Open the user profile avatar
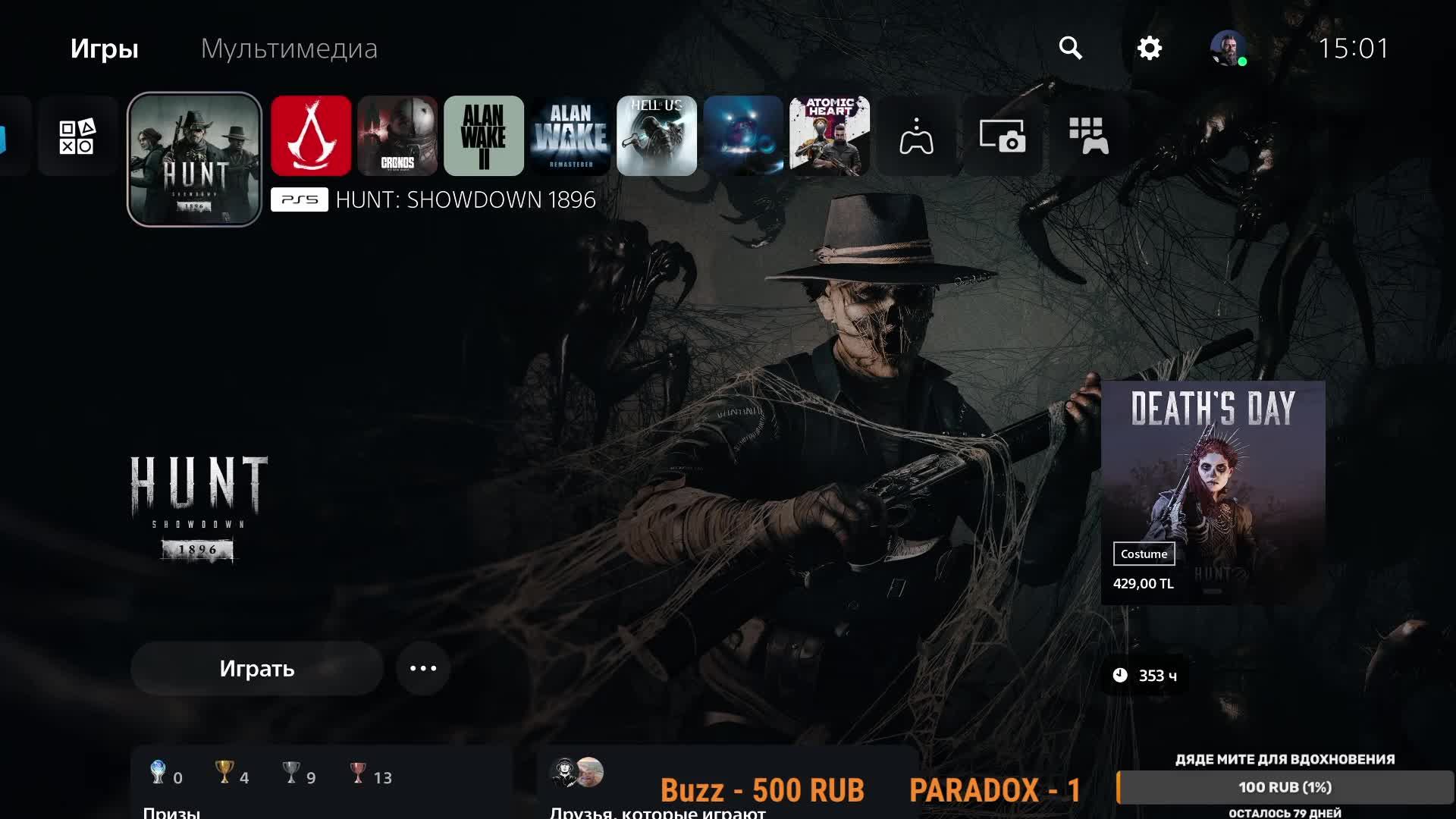 tap(1227, 49)
